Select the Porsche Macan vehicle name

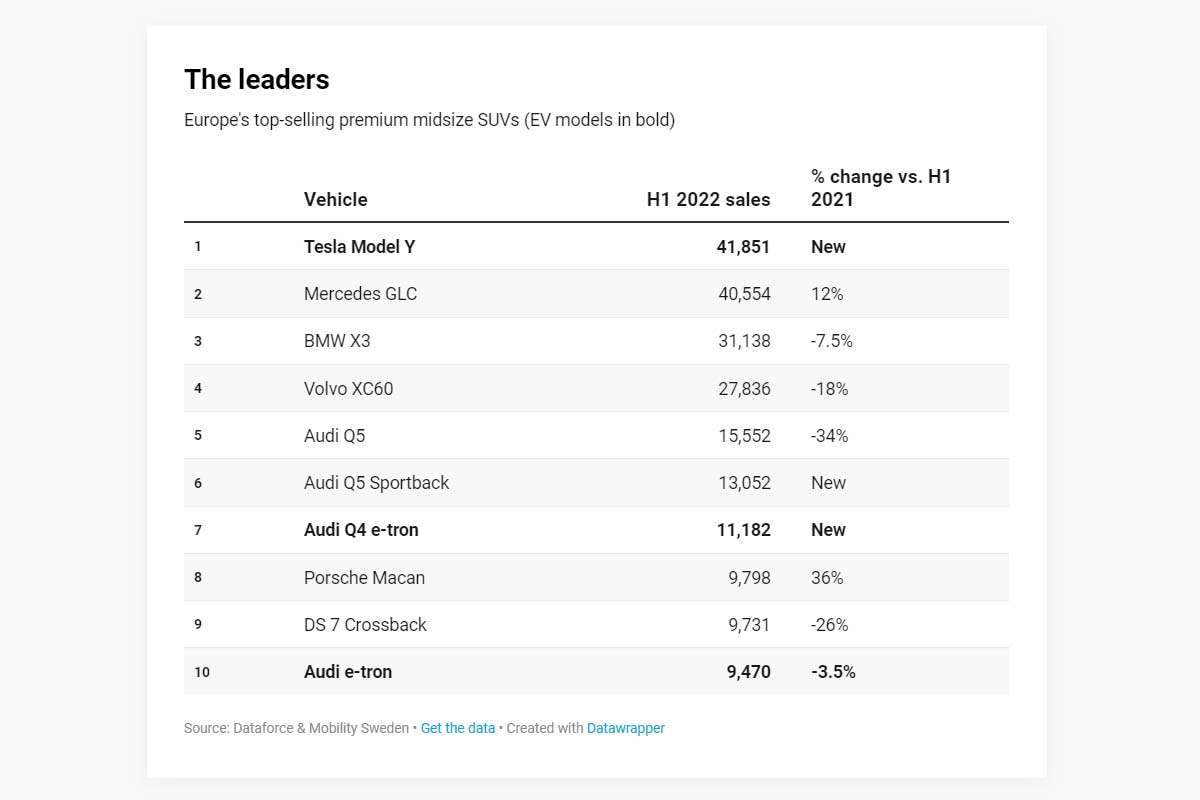pyautogui.click(x=364, y=578)
